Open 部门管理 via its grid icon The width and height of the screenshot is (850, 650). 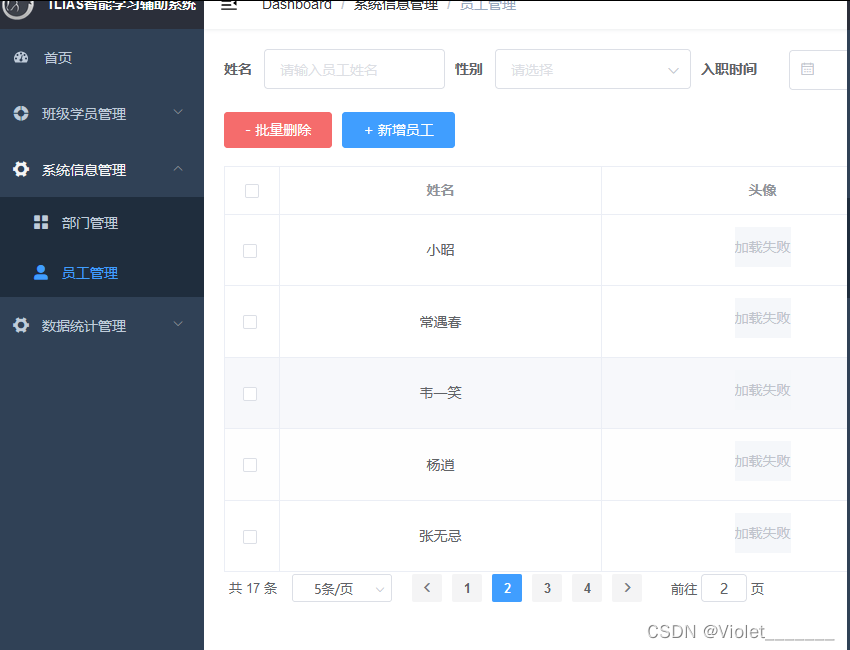coord(40,222)
